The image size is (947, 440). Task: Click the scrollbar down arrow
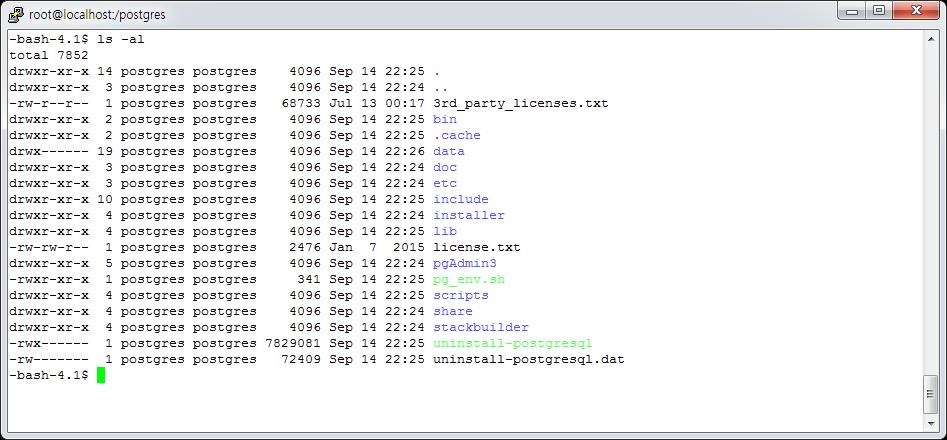click(x=930, y=421)
